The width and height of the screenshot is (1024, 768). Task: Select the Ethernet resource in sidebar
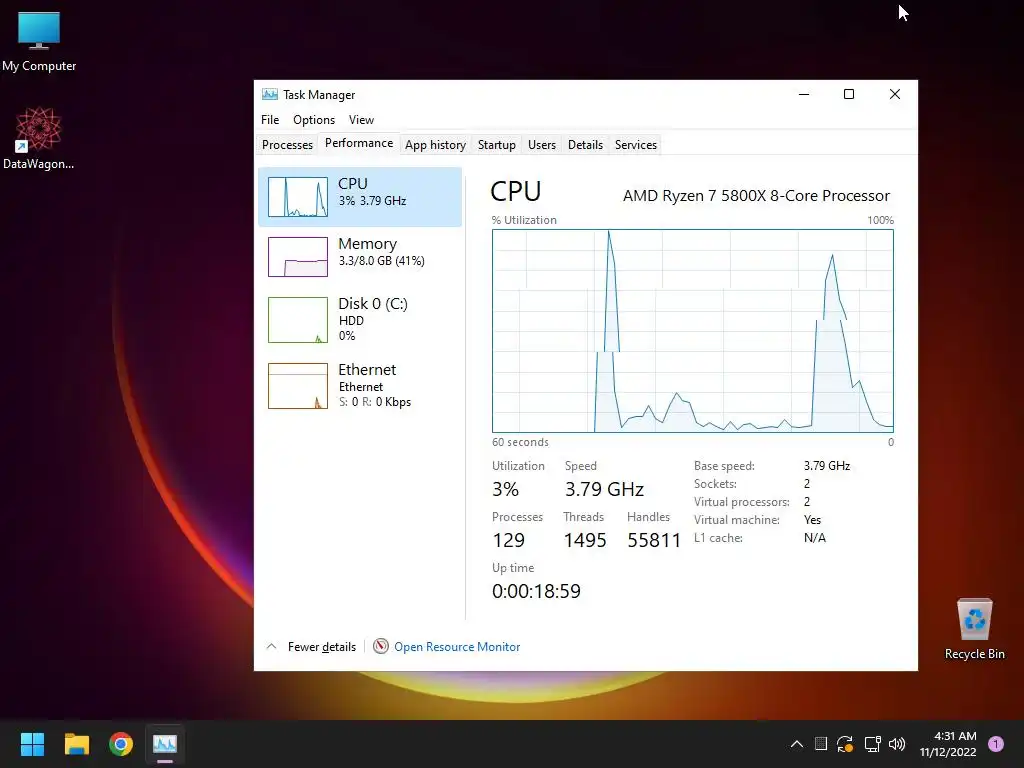coord(360,385)
